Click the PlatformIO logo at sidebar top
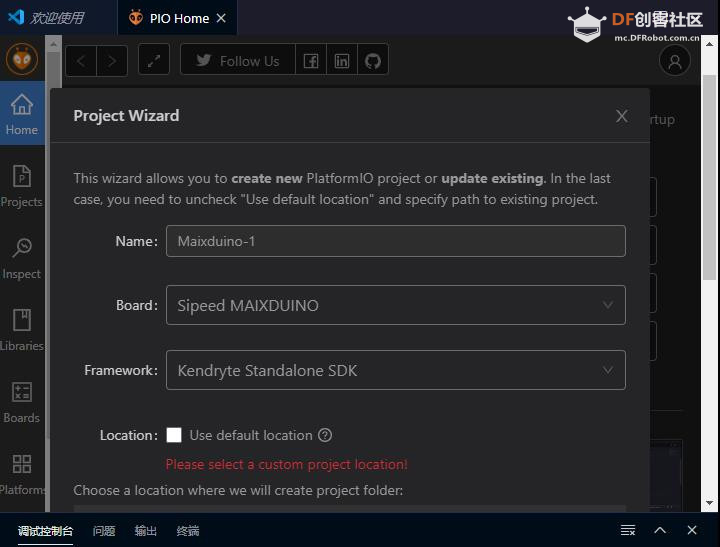Viewport: 720px width, 547px height. 22,59
